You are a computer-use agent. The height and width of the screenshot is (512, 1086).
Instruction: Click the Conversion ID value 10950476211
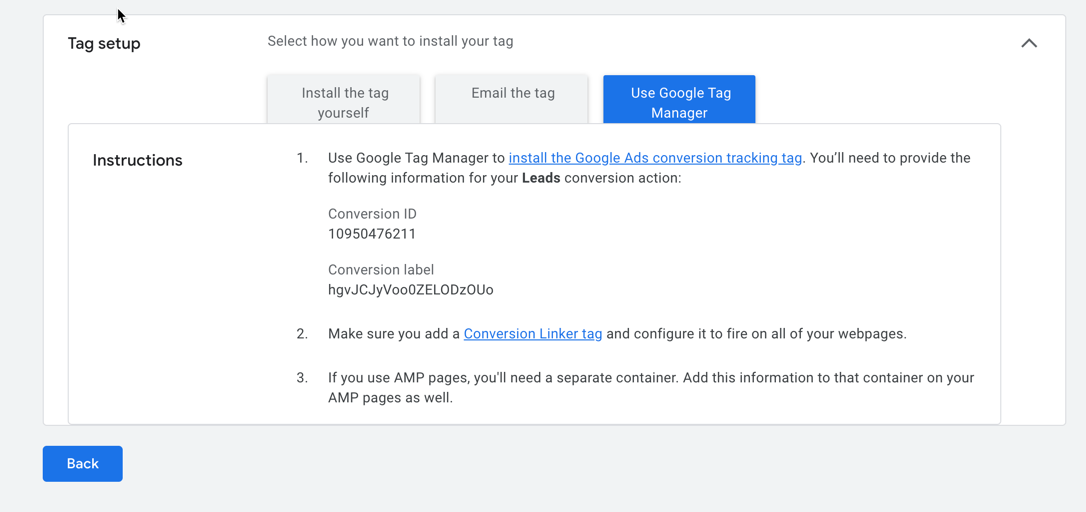coord(372,234)
